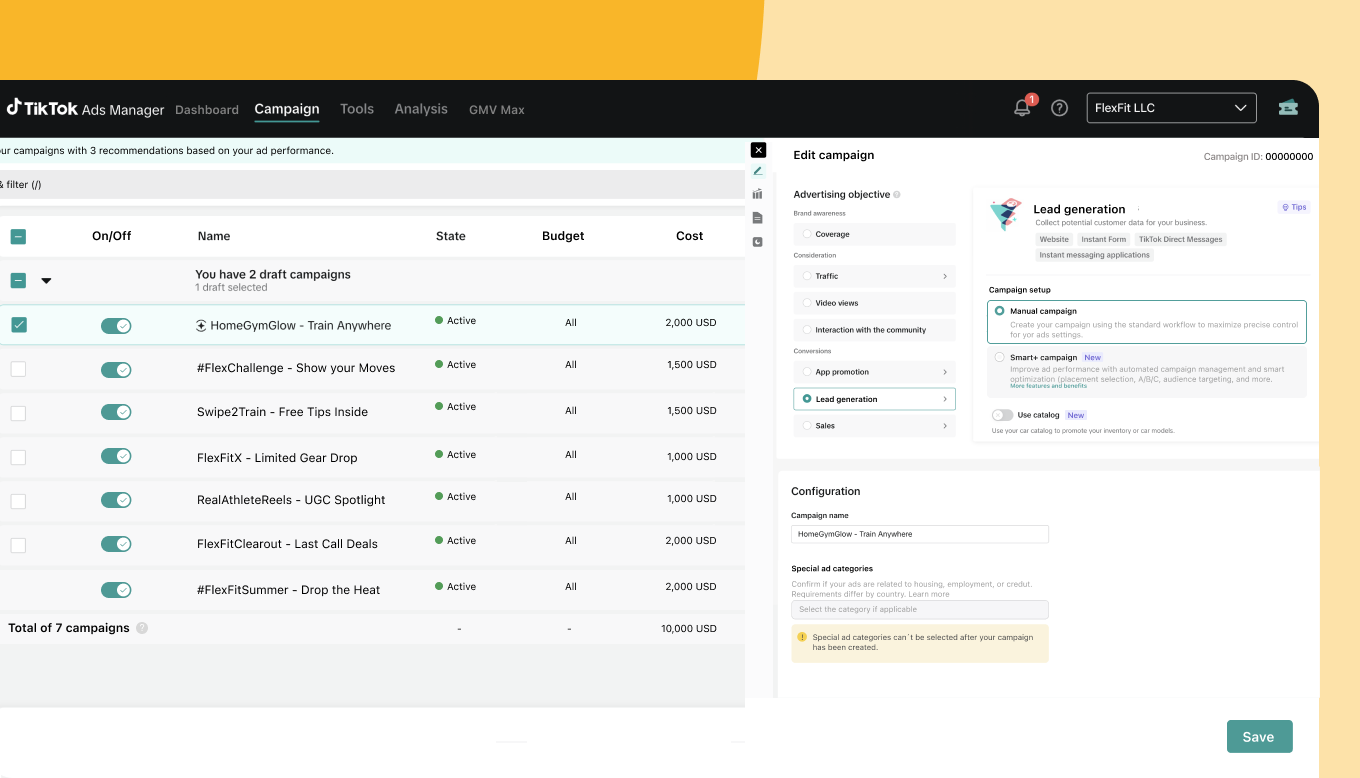The width and height of the screenshot is (1360, 778).
Task: Open the special ad categories dropdown
Action: [x=919, y=609]
